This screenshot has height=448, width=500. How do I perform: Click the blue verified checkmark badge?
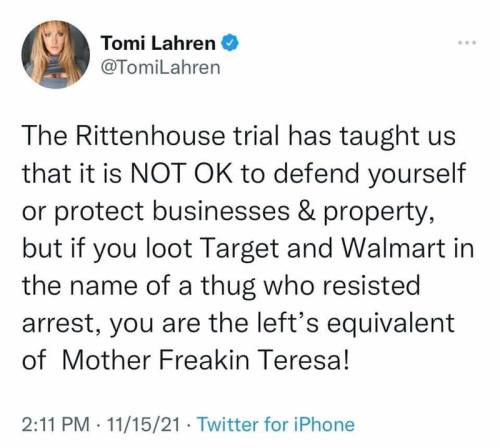pyautogui.click(x=230, y=43)
